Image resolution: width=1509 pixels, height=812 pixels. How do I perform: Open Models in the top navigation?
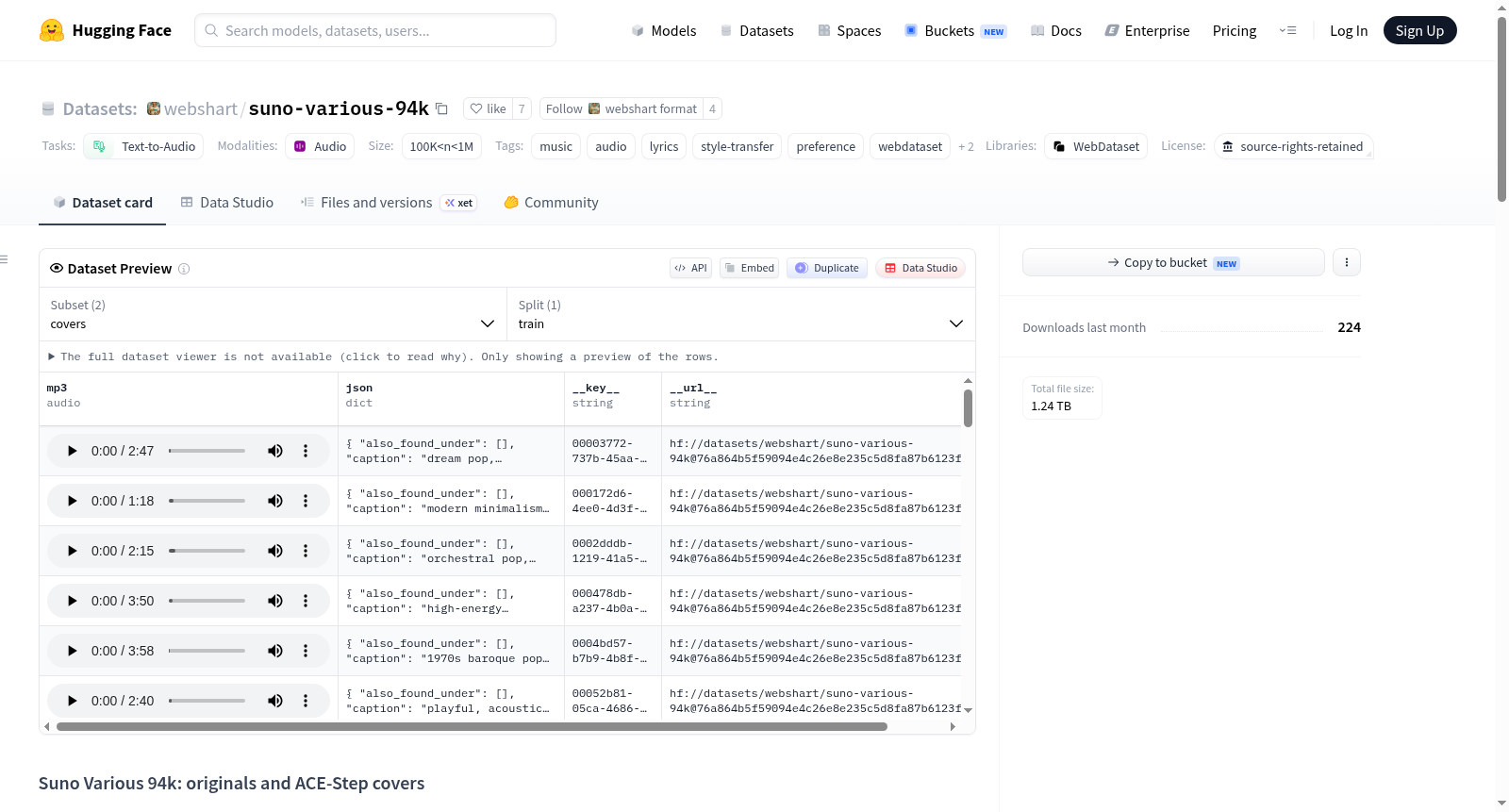pos(664,30)
